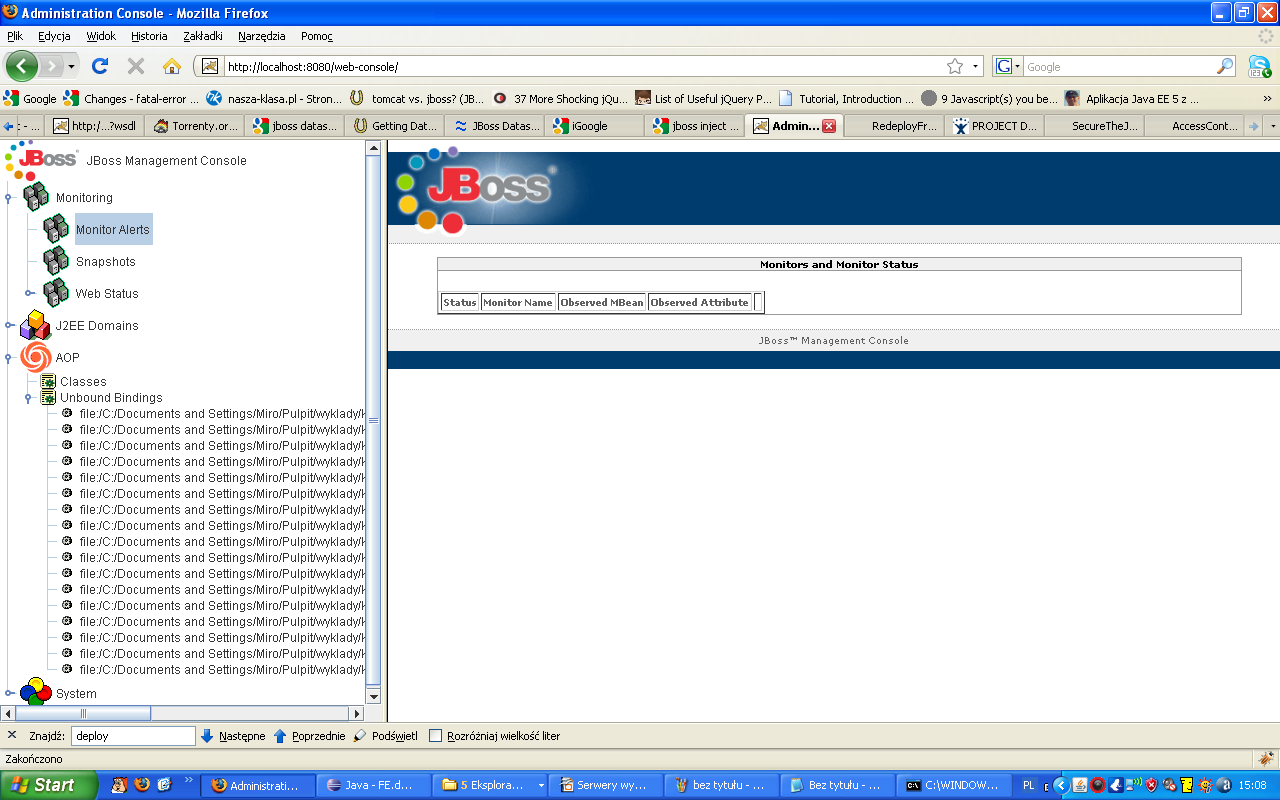Click the Znajdź find text field
Screen dimensions: 1280x800
(133, 736)
